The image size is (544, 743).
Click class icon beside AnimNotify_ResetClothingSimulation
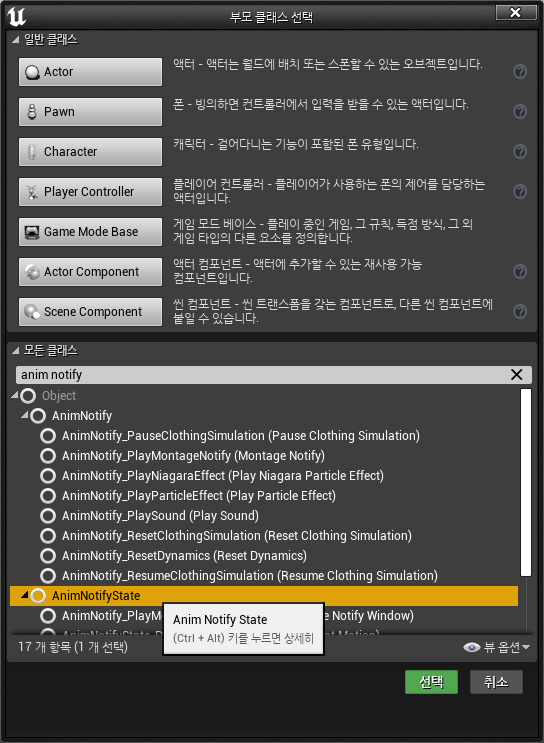point(48,535)
